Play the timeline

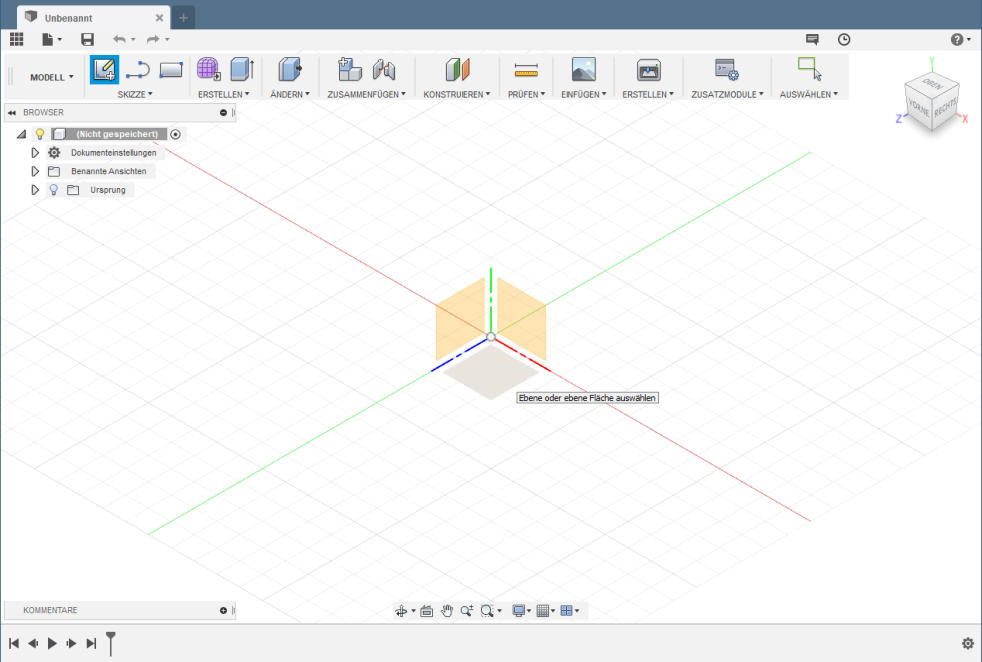(53, 643)
